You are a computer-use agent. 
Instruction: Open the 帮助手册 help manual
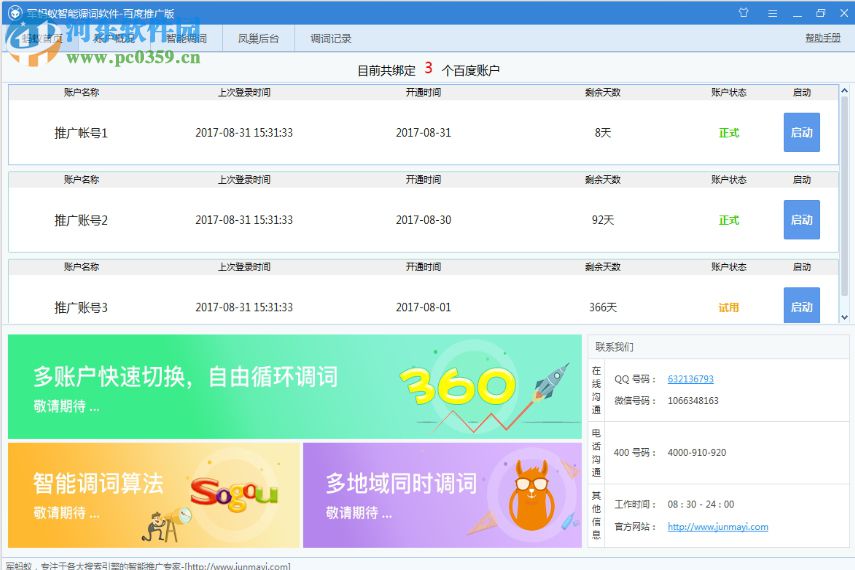tap(823, 38)
